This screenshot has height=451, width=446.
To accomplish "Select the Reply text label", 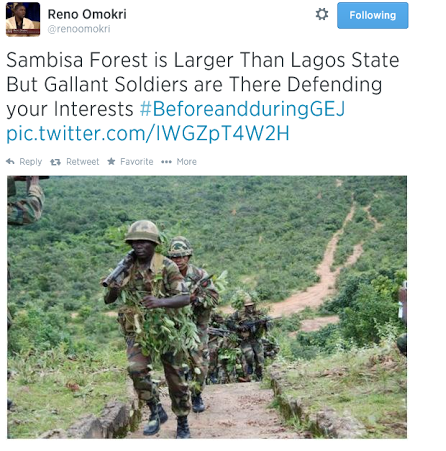I will click(31, 162).
